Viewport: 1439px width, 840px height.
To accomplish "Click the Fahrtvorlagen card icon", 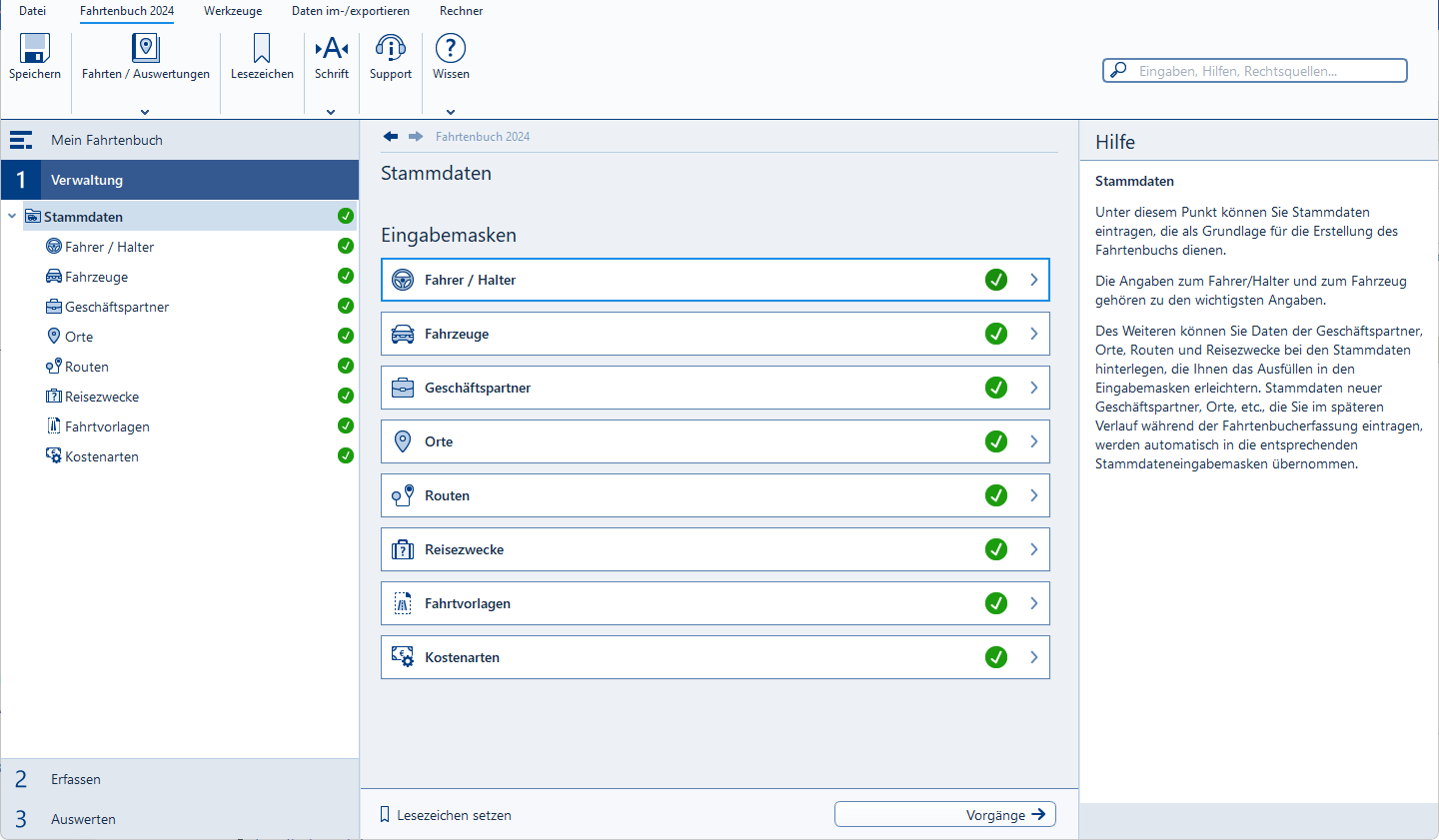I will pyautogui.click(x=403, y=603).
